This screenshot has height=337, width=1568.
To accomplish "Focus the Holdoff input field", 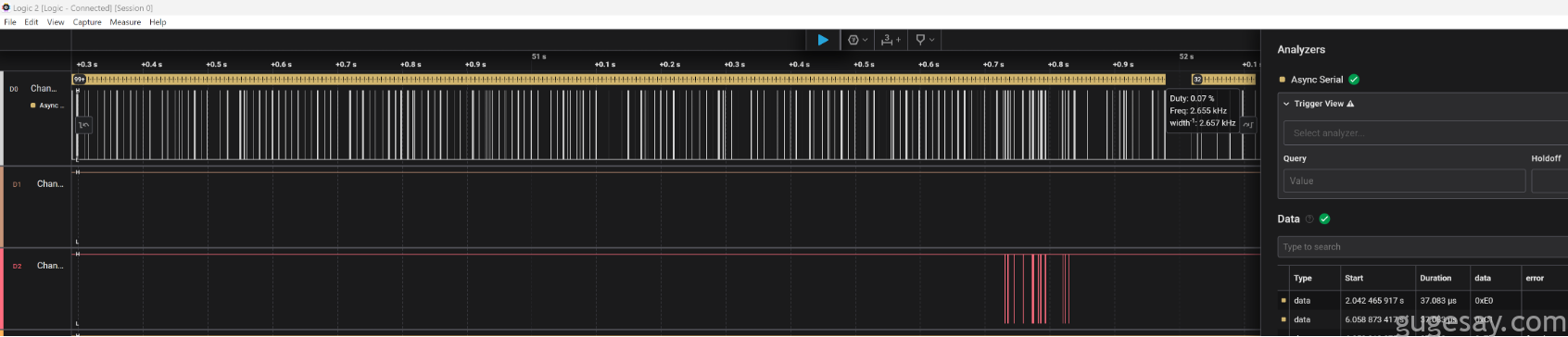I will pyautogui.click(x=1549, y=181).
